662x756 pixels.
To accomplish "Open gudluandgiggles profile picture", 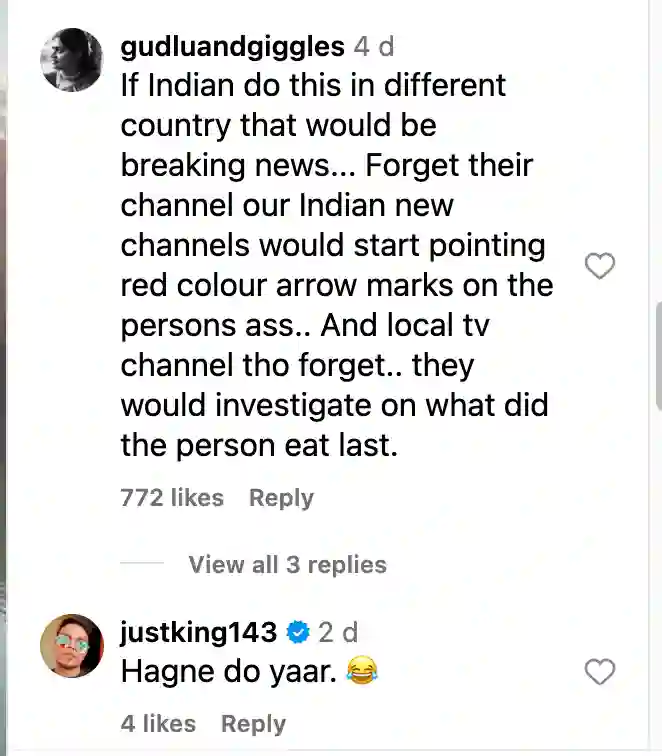I will pos(71,60).
